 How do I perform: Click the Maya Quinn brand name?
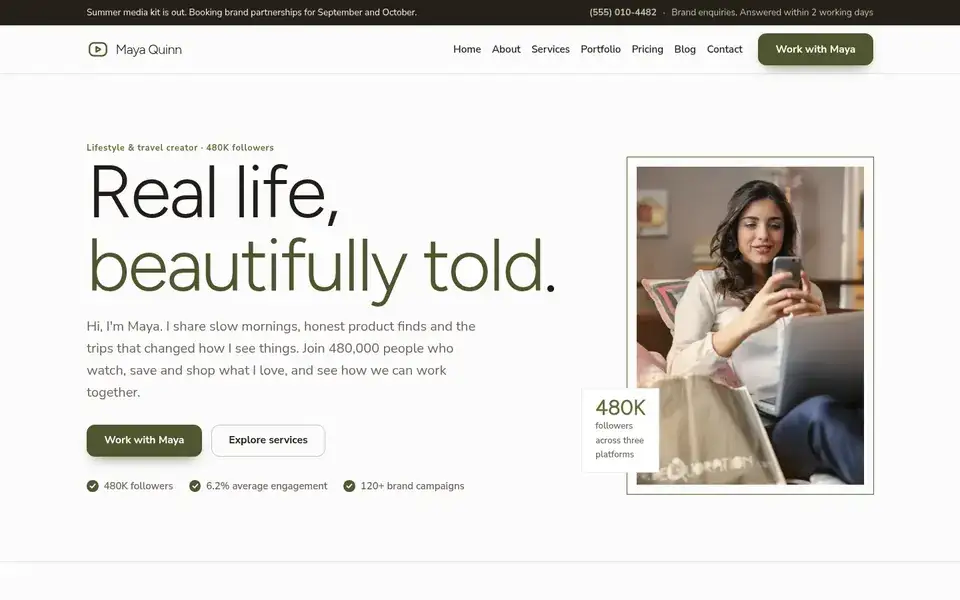(149, 50)
